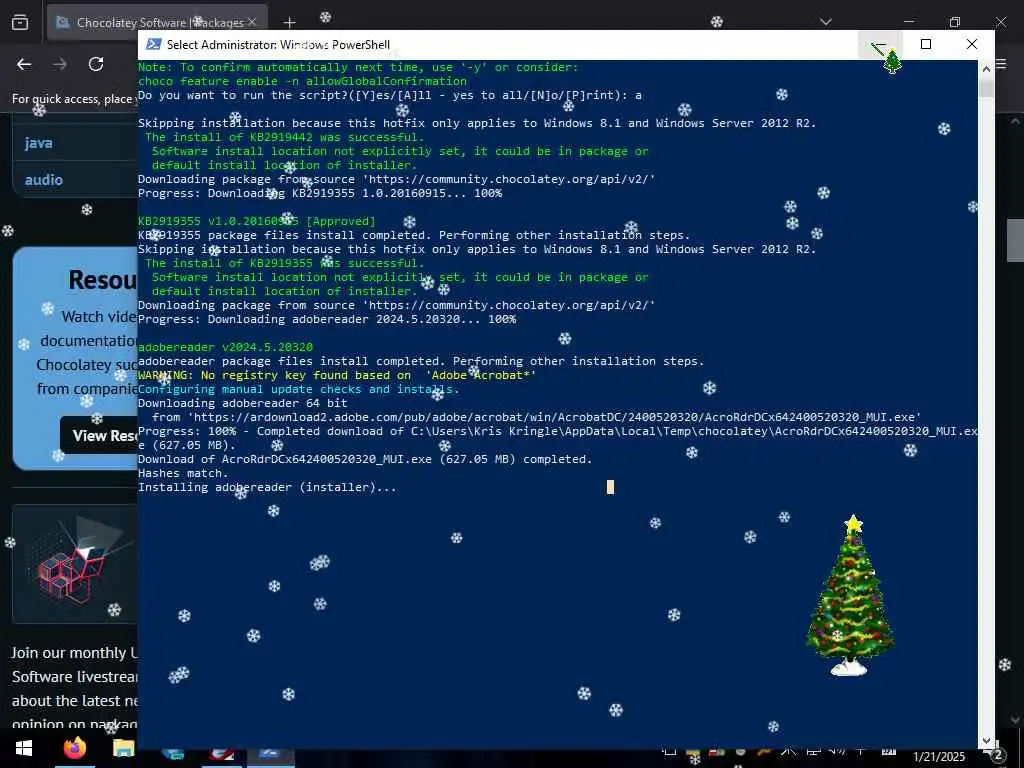Go back in the browser
Screen dimensions: 1024x768
point(24,64)
